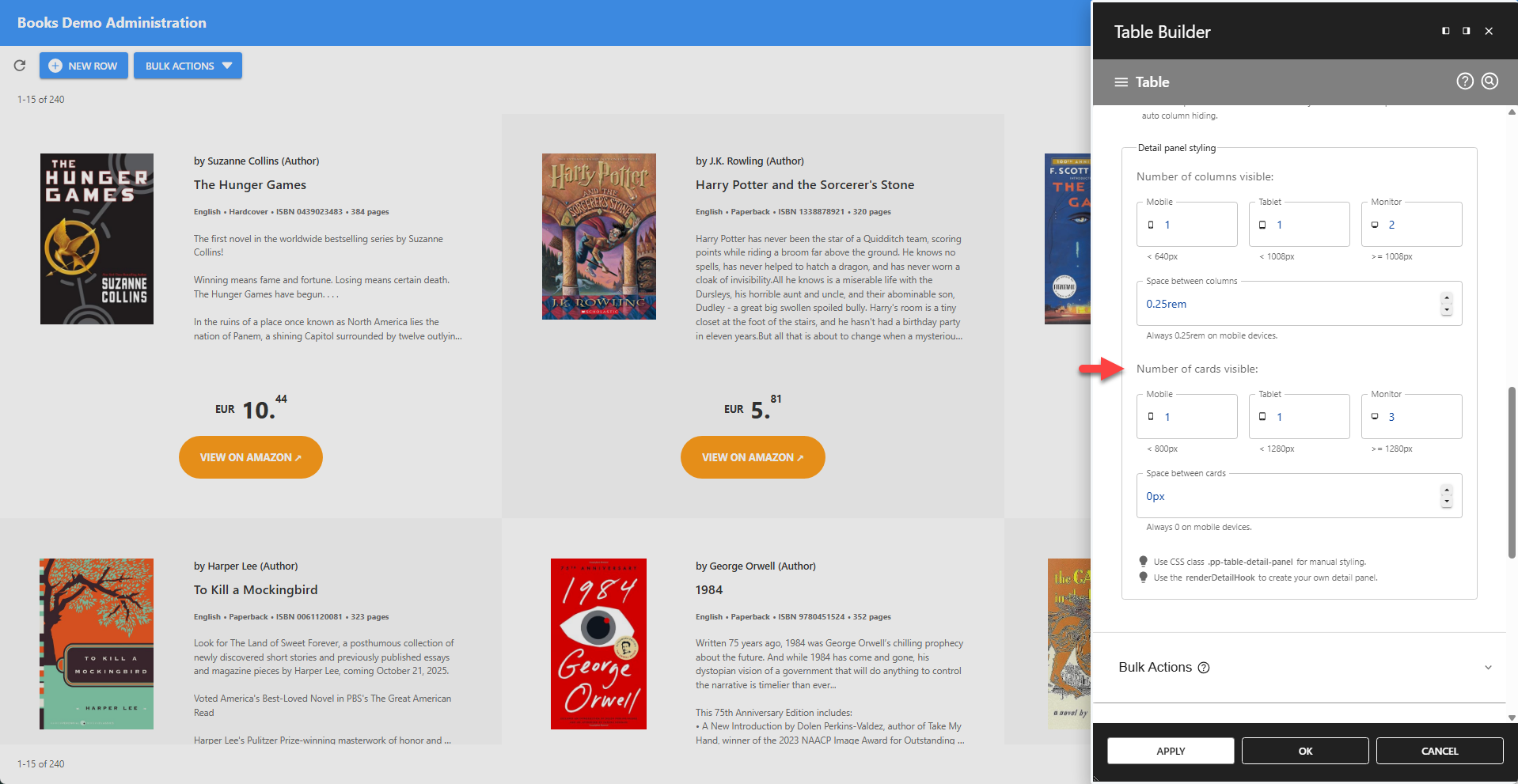The width and height of the screenshot is (1518, 784).
Task: Click the top '1-15 of 240' pagination text
Action: click(x=41, y=100)
